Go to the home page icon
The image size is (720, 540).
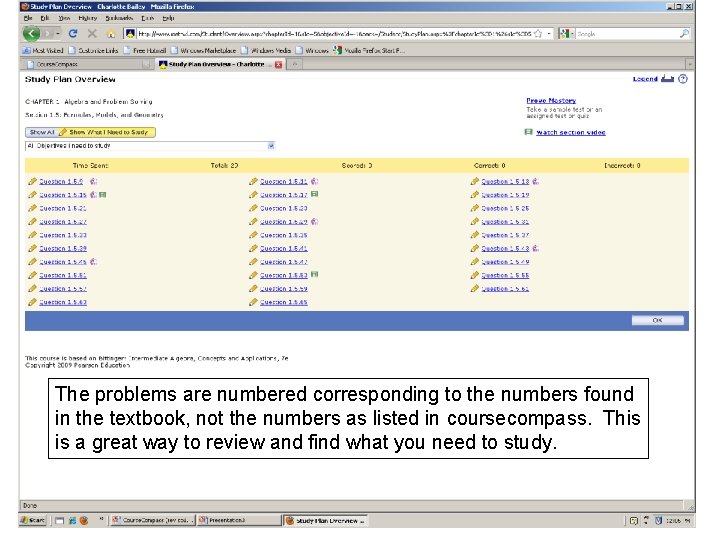pos(111,34)
